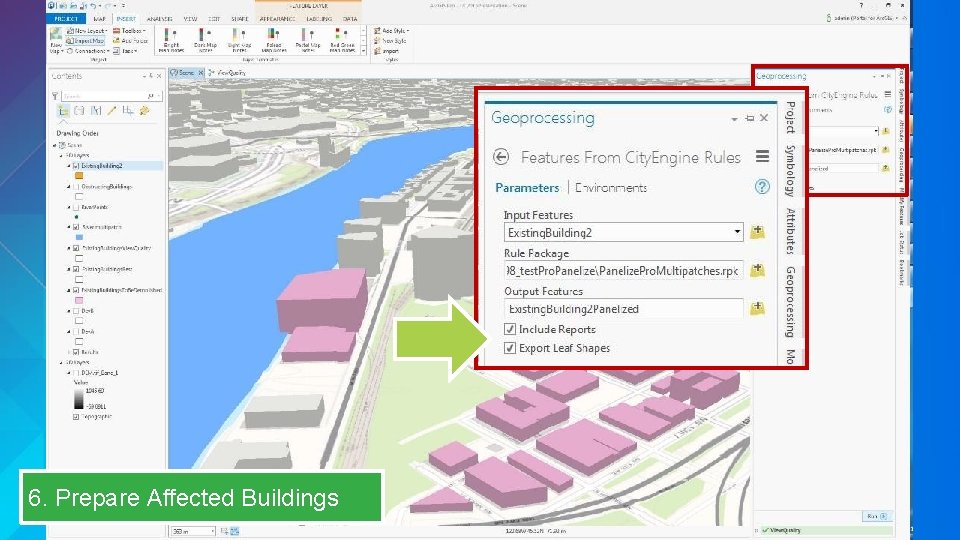Choose the Poised map notes template

point(274,40)
